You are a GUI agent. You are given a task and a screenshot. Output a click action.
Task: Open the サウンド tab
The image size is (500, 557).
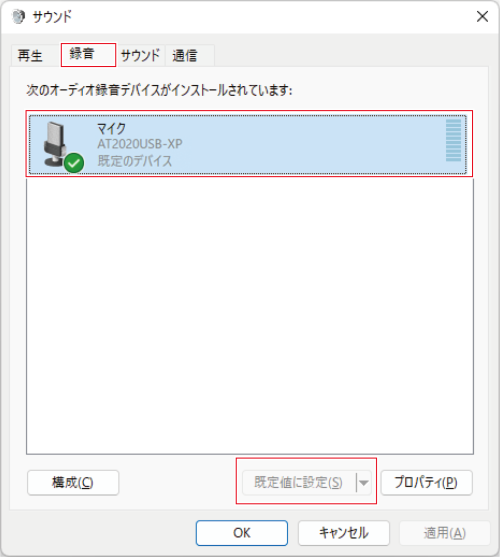click(141, 56)
